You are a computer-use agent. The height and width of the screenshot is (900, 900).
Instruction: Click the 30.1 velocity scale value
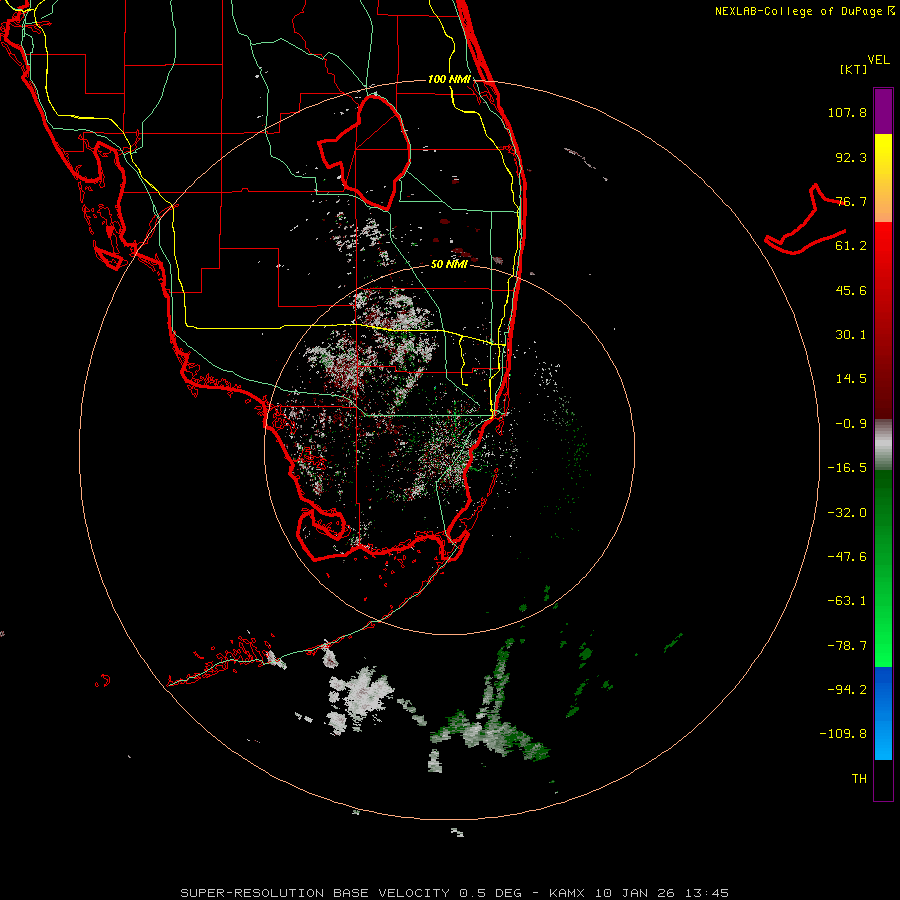tap(851, 335)
